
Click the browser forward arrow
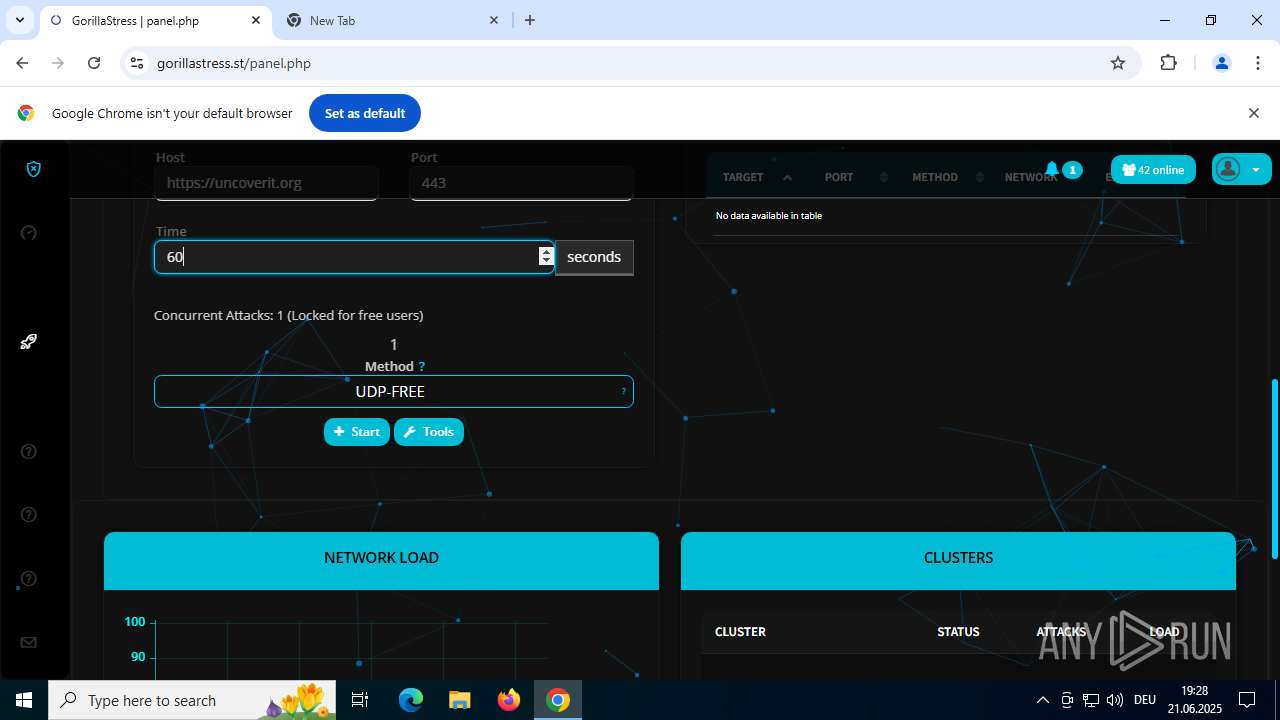click(x=58, y=63)
